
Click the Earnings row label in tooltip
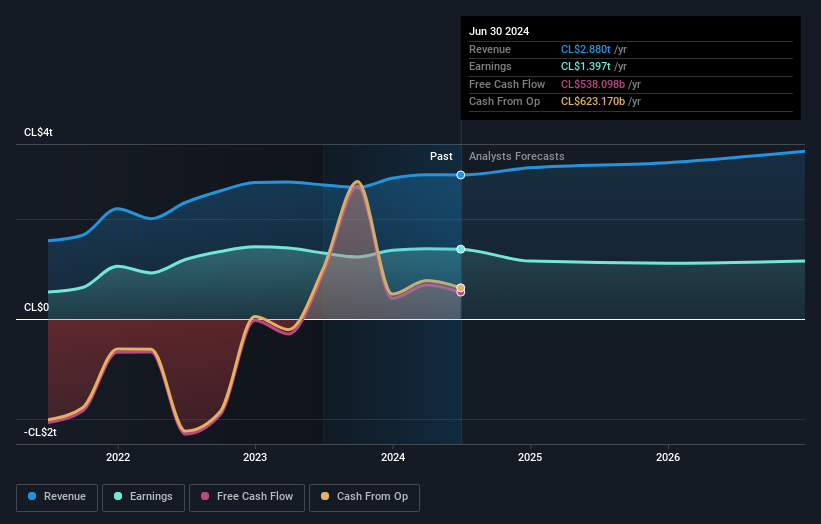490,66
